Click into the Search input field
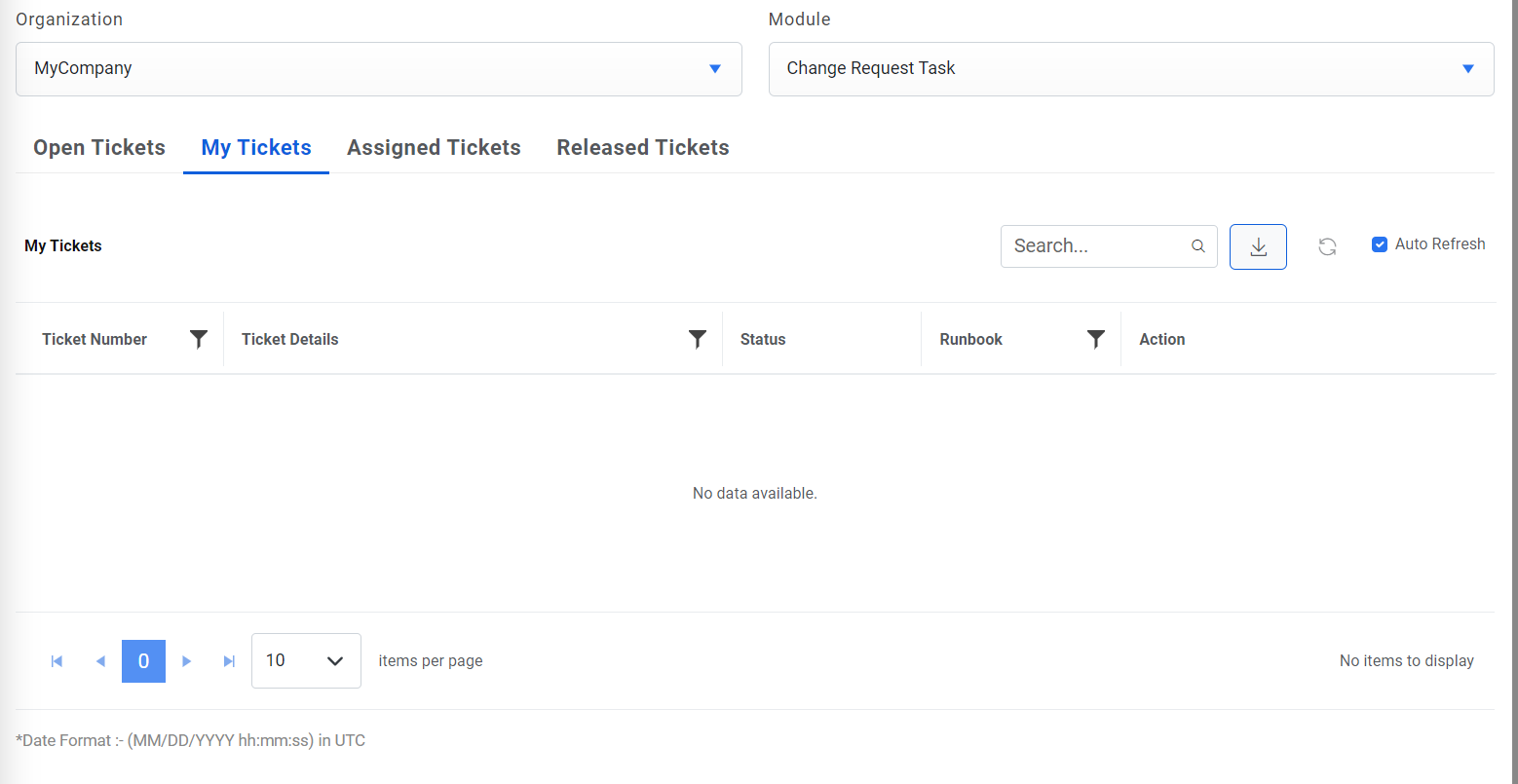Screen dimensions: 1518x784 (1096, 246)
